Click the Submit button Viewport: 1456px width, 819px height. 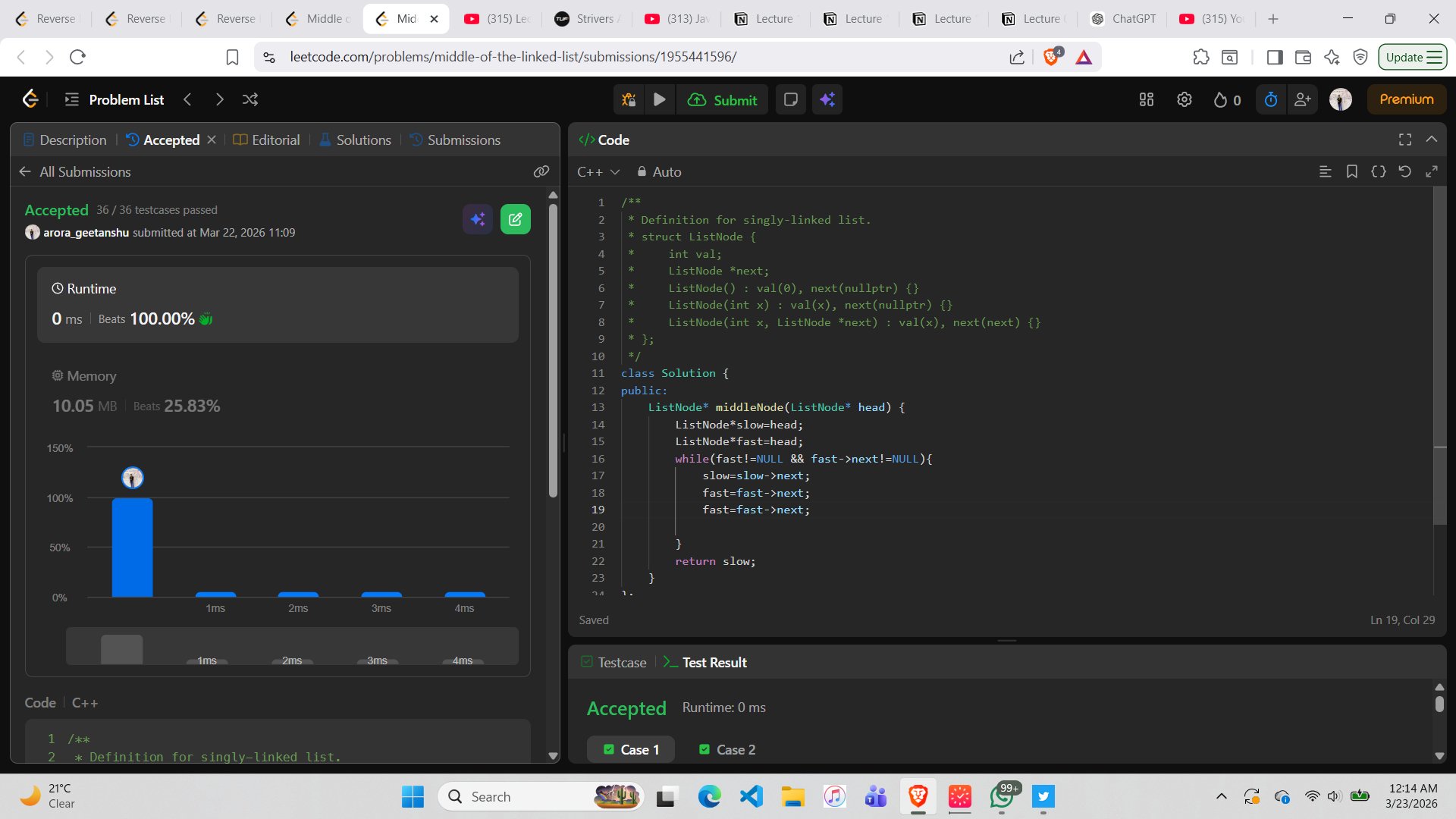pyautogui.click(x=722, y=99)
